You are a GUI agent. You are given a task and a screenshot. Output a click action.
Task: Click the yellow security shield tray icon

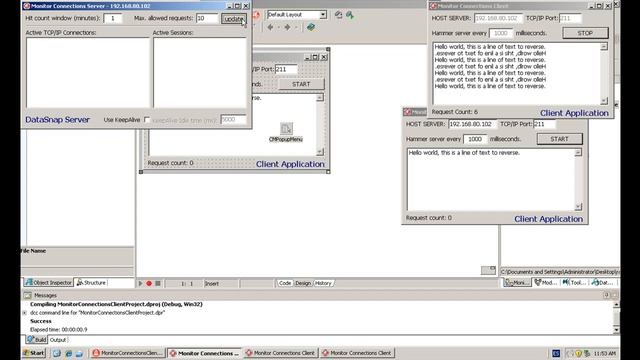click(x=578, y=353)
